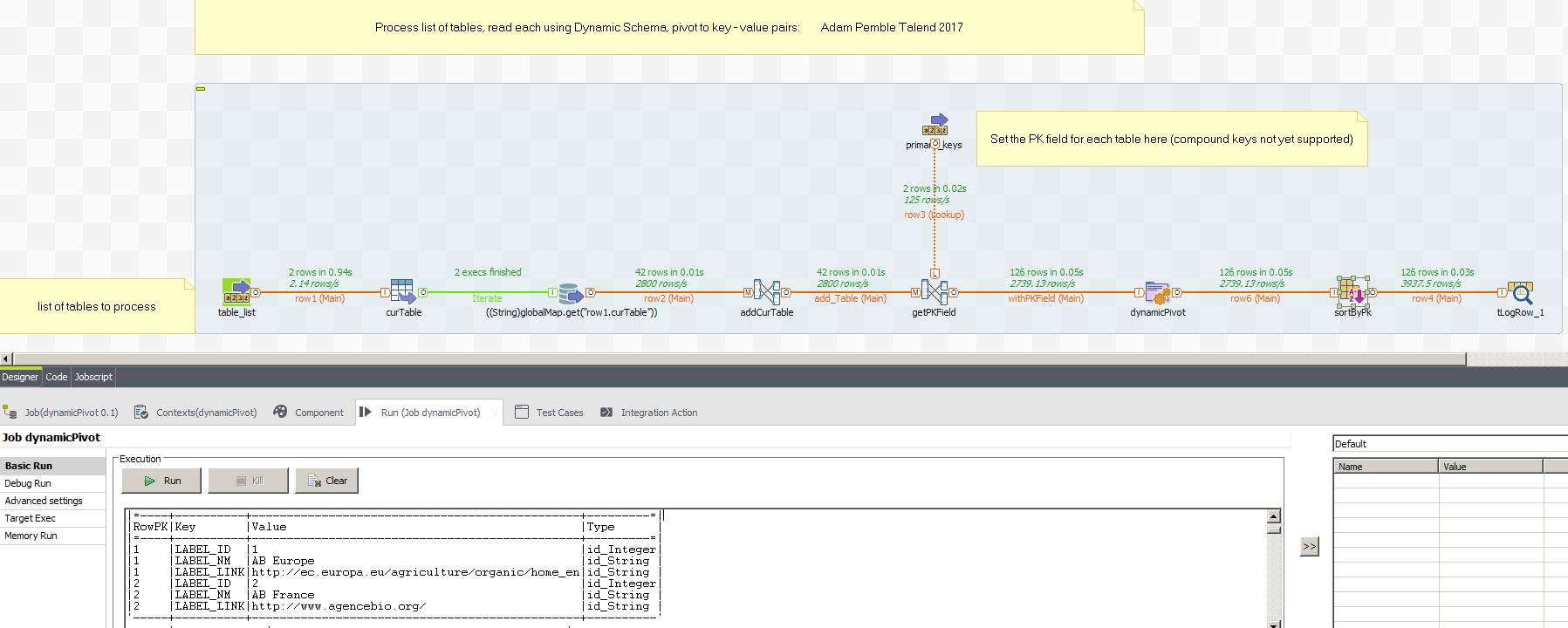Select Debug Run in the sidebar
The image size is (1568, 628).
pyautogui.click(x=52, y=483)
